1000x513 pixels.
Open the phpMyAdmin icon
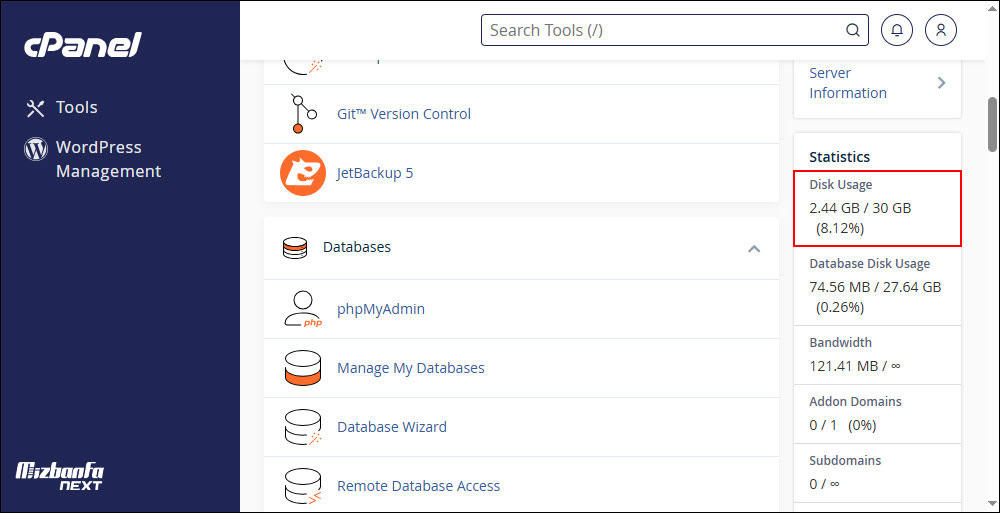[x=303, y=309]
